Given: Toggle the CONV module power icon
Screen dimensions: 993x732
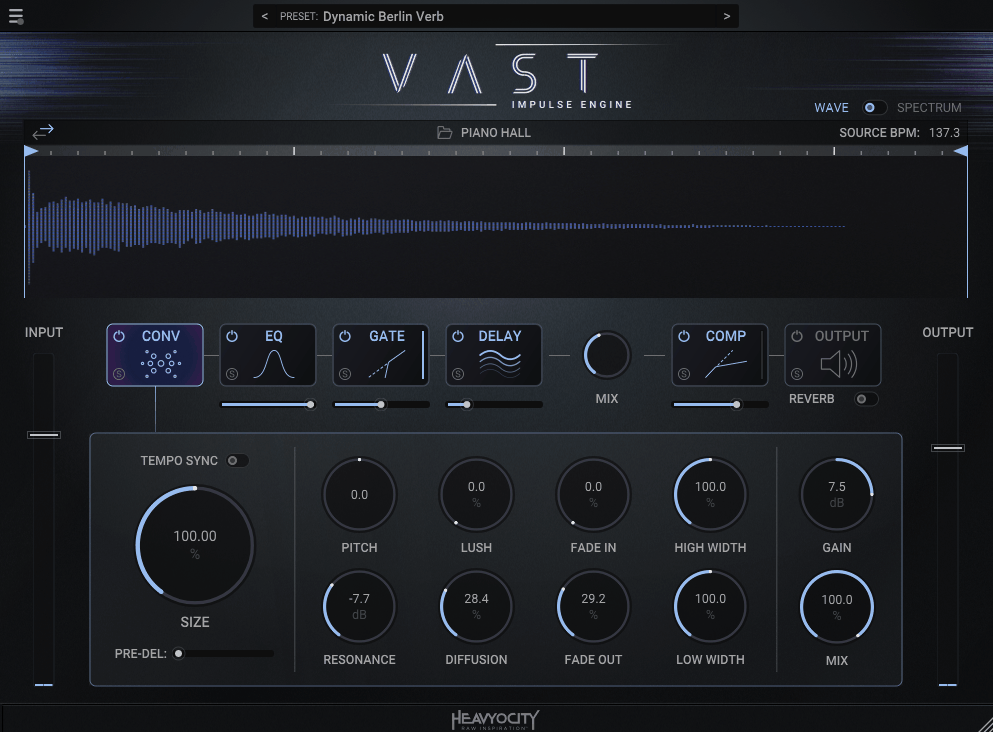Looking at the screenshot, I should click(x=119, y=336).
